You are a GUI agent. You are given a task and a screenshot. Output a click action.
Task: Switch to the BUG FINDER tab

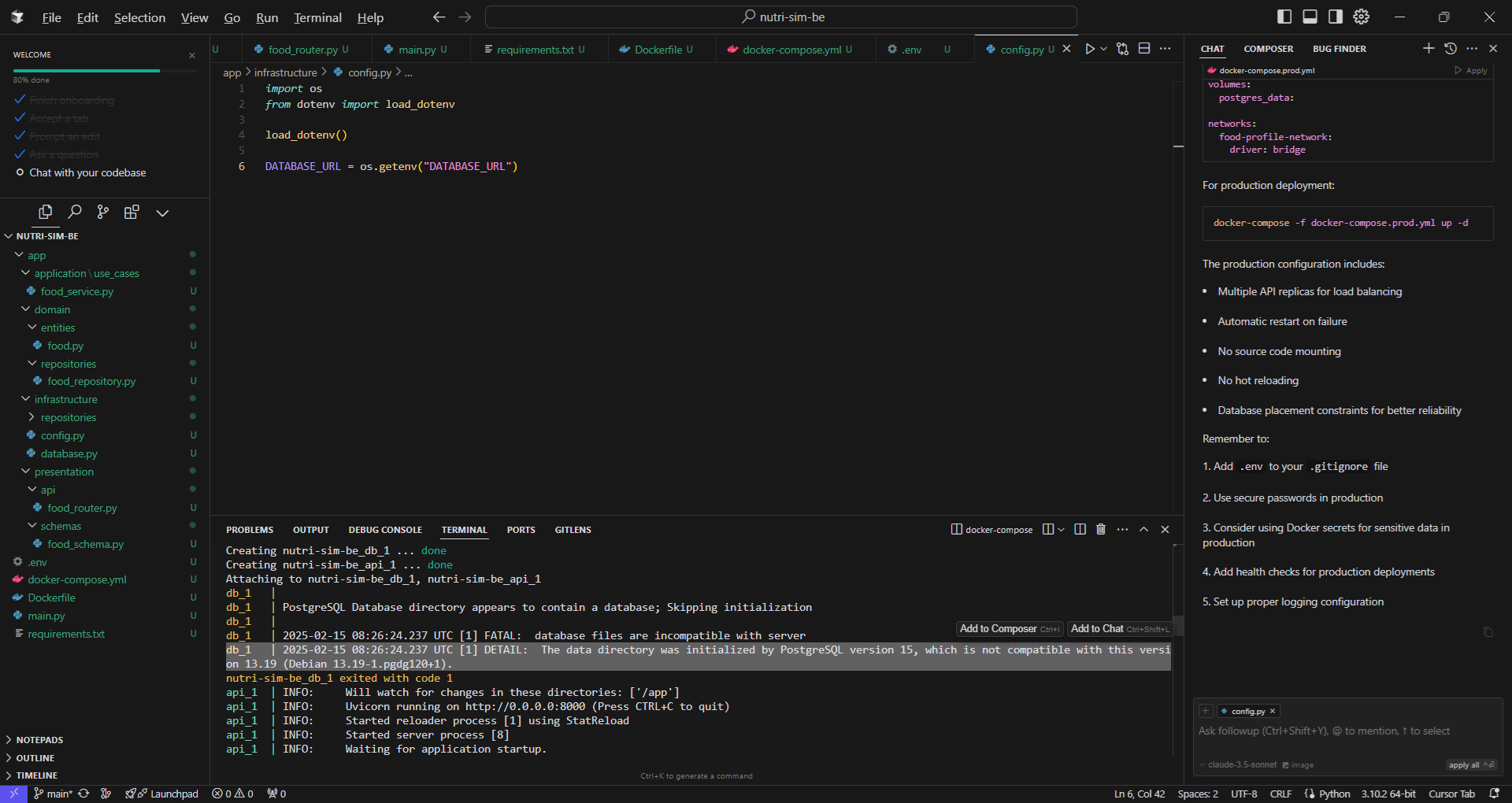point(1339,49)
